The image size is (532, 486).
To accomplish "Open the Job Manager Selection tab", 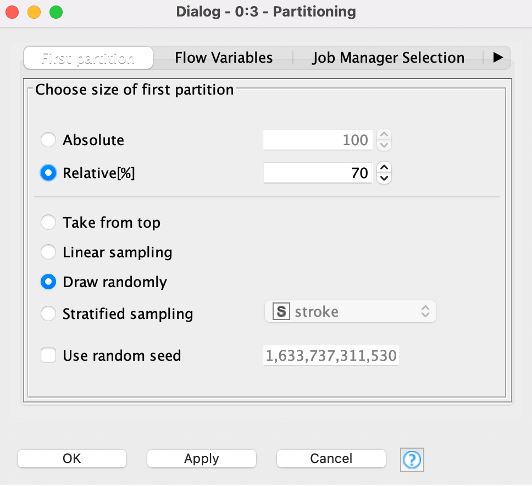I will click(388, 58).
